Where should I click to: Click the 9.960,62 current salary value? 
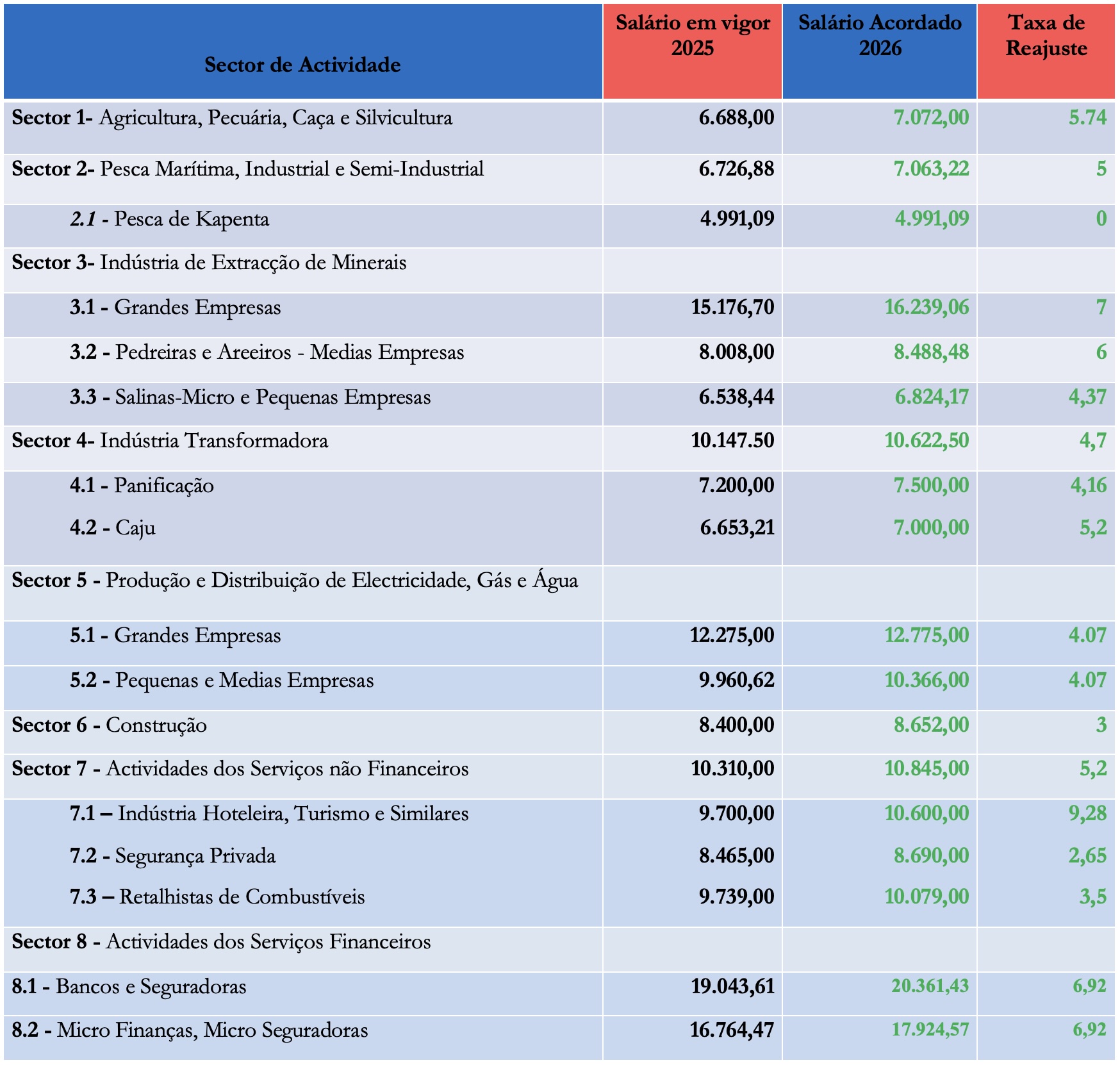pos(736,681)
